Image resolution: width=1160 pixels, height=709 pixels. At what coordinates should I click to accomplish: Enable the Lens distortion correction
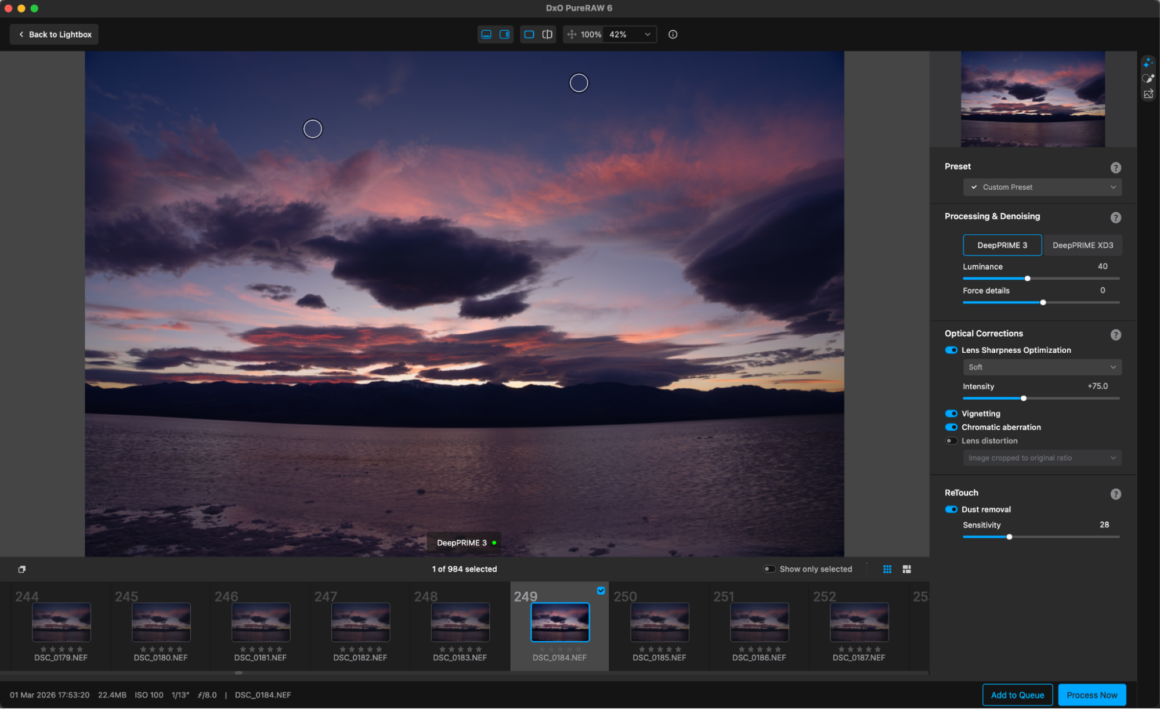950,440
